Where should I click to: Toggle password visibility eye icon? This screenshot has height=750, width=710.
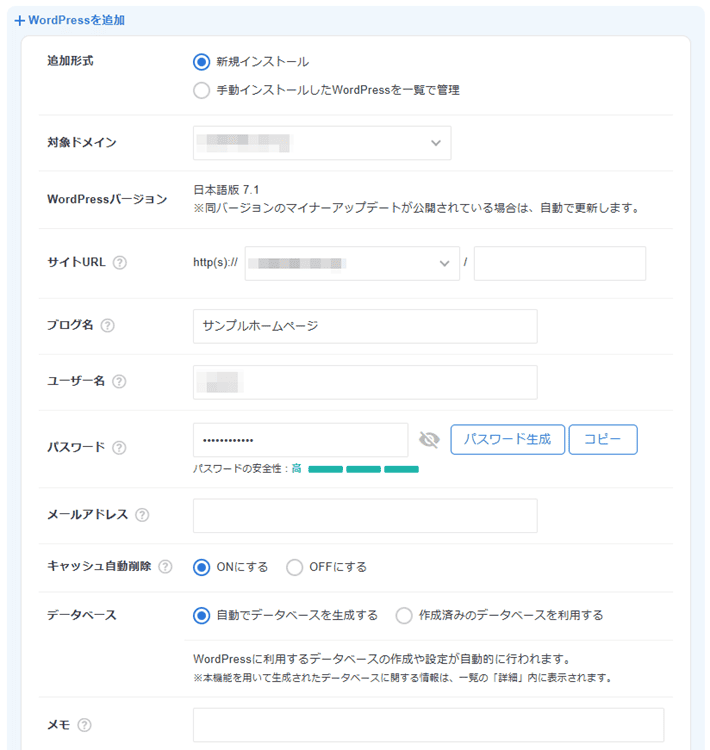[429, 440]
